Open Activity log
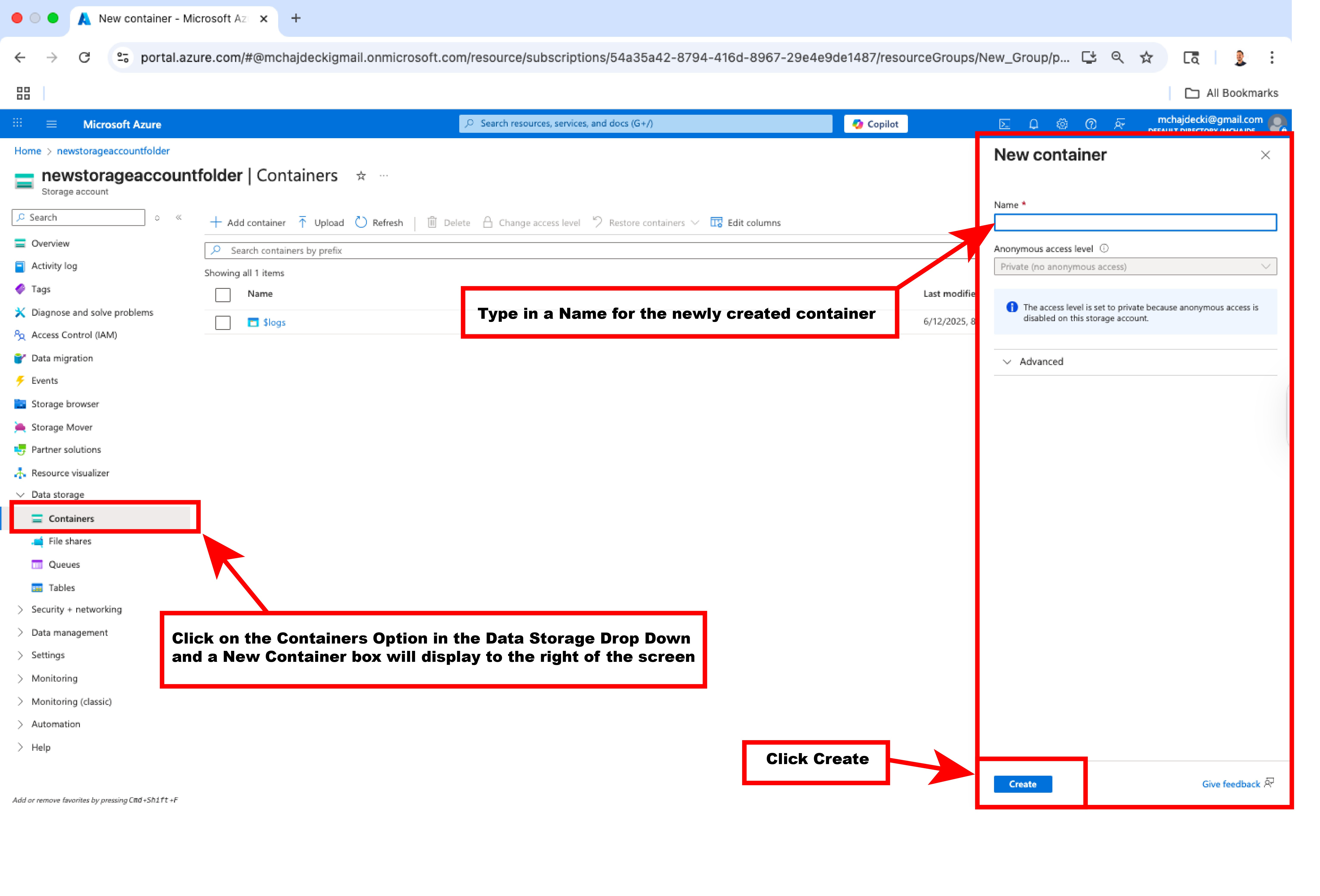1320x896 pixels. (54, 266)
